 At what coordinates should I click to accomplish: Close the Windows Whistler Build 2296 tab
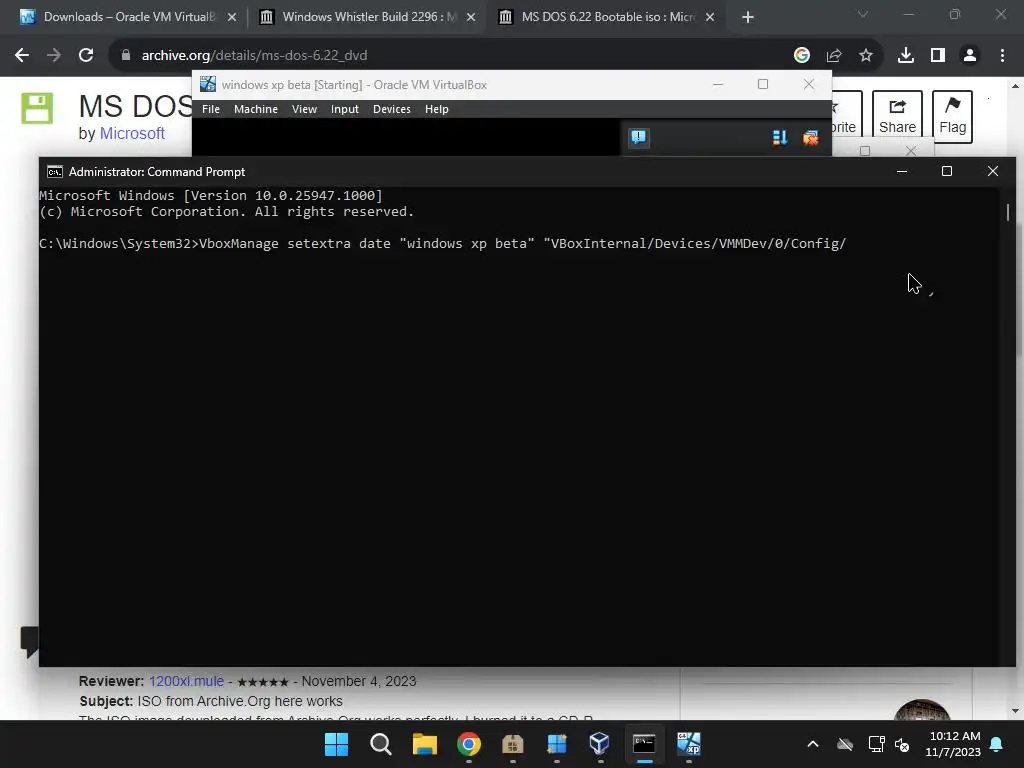(x=471, y=17)
